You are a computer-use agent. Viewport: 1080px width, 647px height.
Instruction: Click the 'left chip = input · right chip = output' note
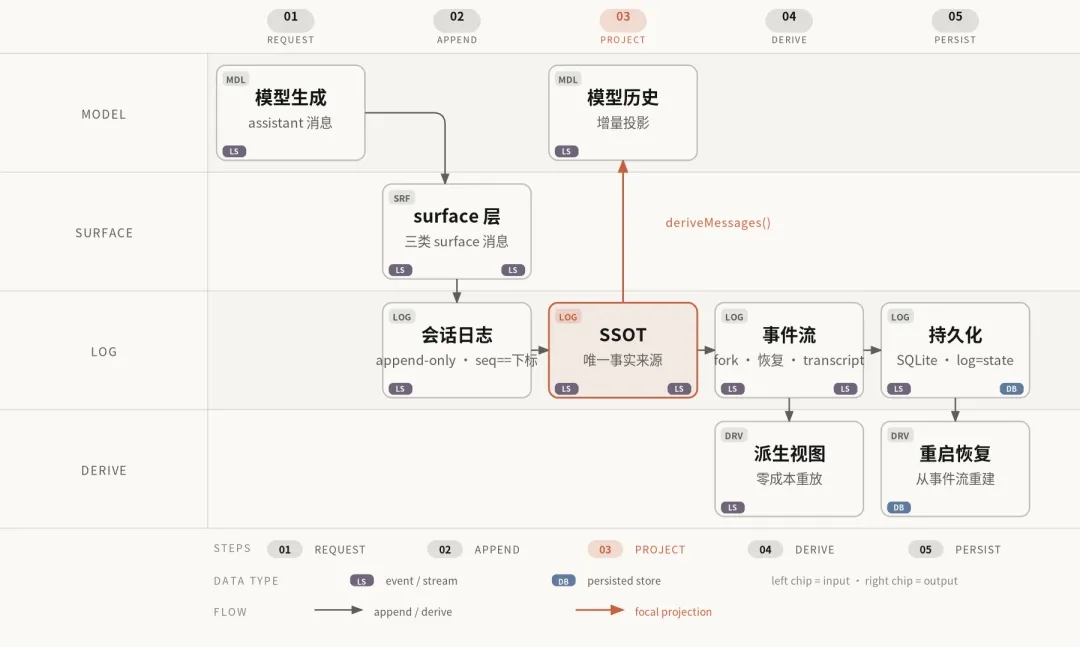864,581
